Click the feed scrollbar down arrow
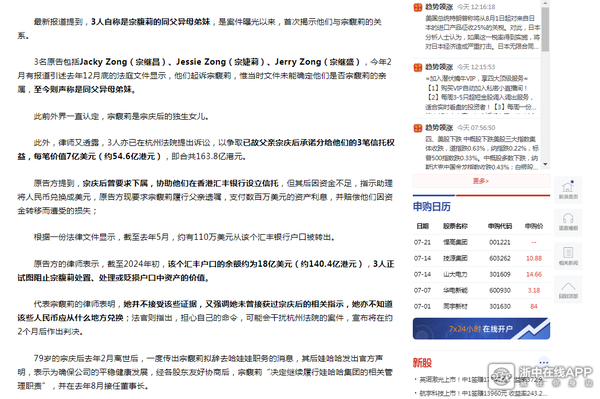The image size is (600, 399). (545, 164)
